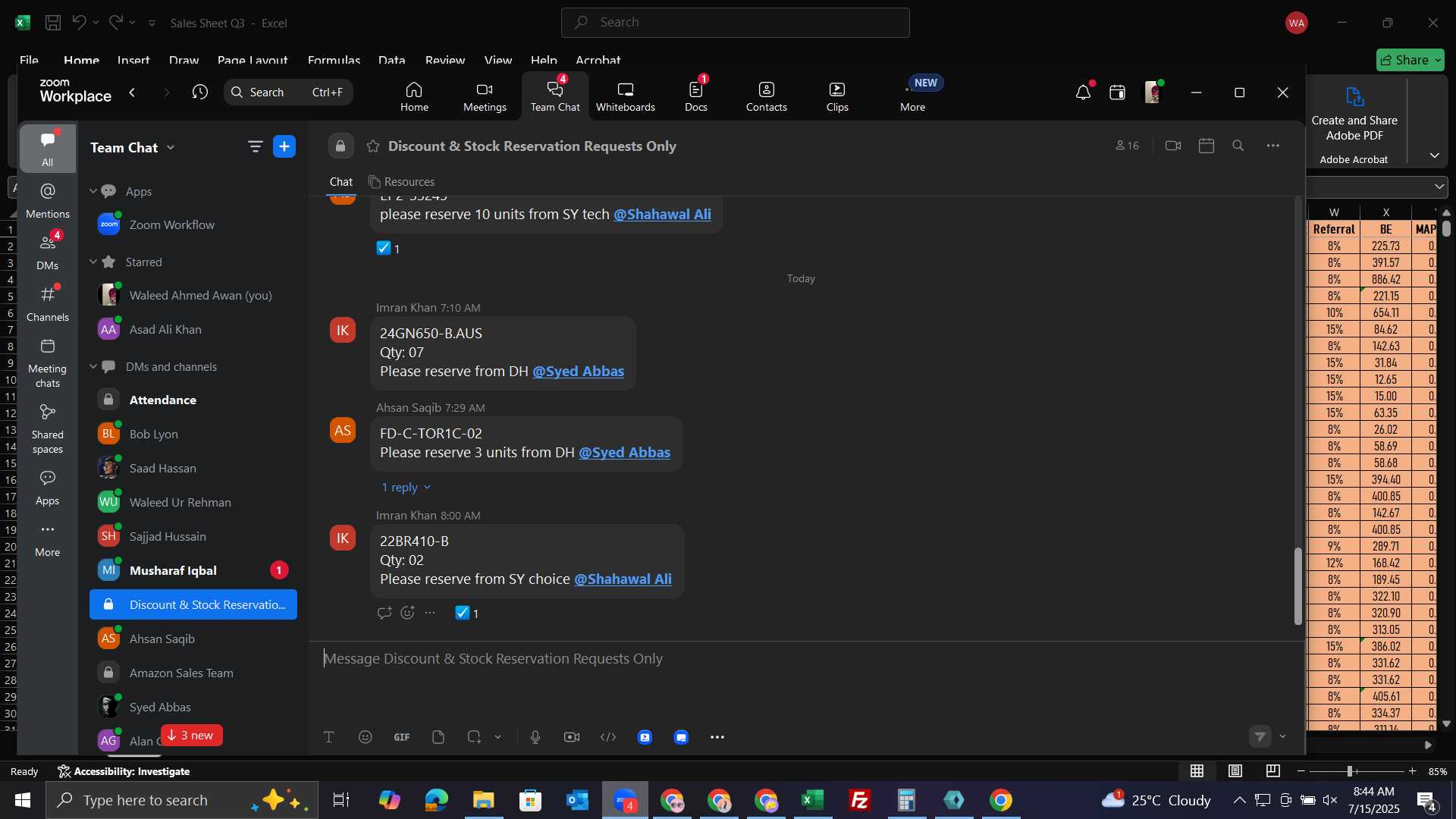Start a video meeting in this channel
Screen dimensions: 1456x819
coord(1173,146)
